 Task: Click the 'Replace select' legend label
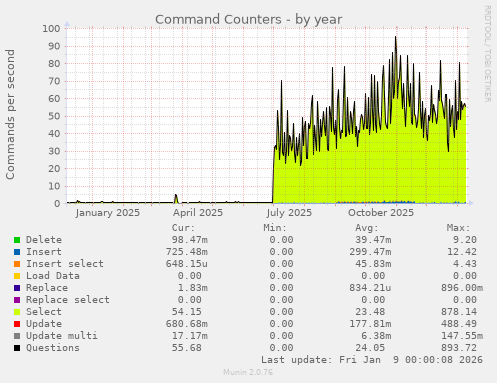[68, 300]
